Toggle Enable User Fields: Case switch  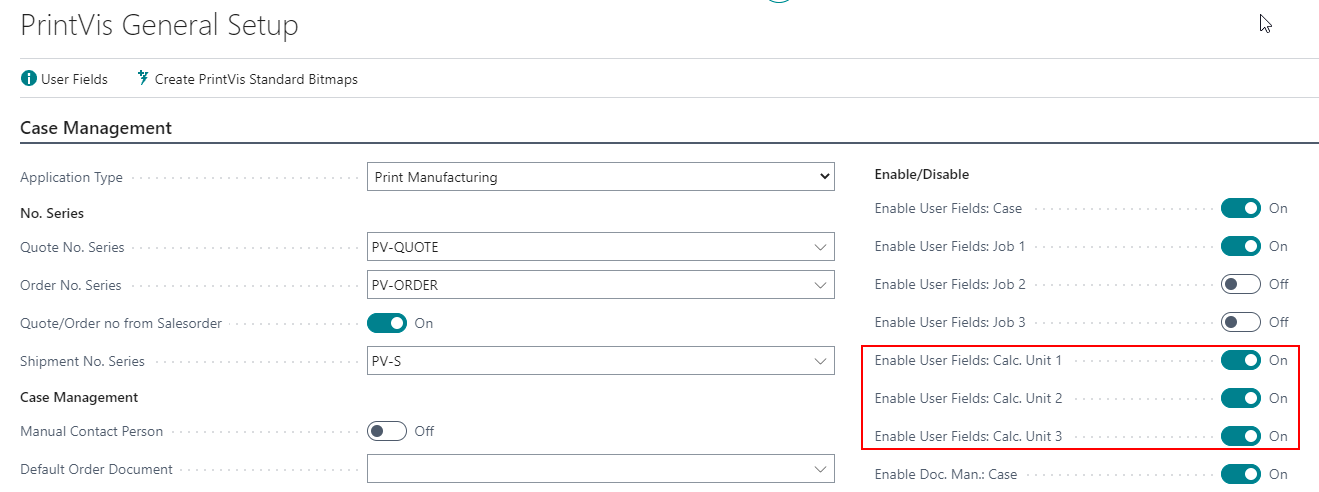pos(1241,208)
